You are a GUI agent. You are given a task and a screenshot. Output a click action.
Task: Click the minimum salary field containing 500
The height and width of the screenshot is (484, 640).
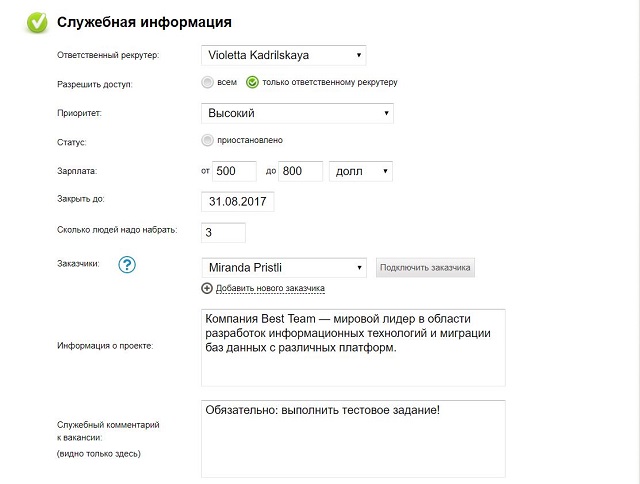click(234, 171)
